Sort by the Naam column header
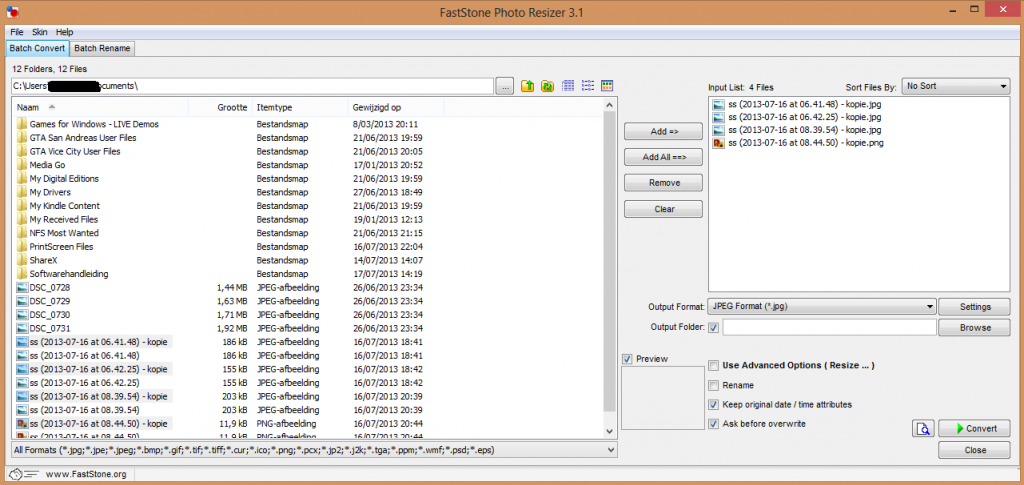The height and width of the screenshot is (485, 1024). tap(100, 107)
